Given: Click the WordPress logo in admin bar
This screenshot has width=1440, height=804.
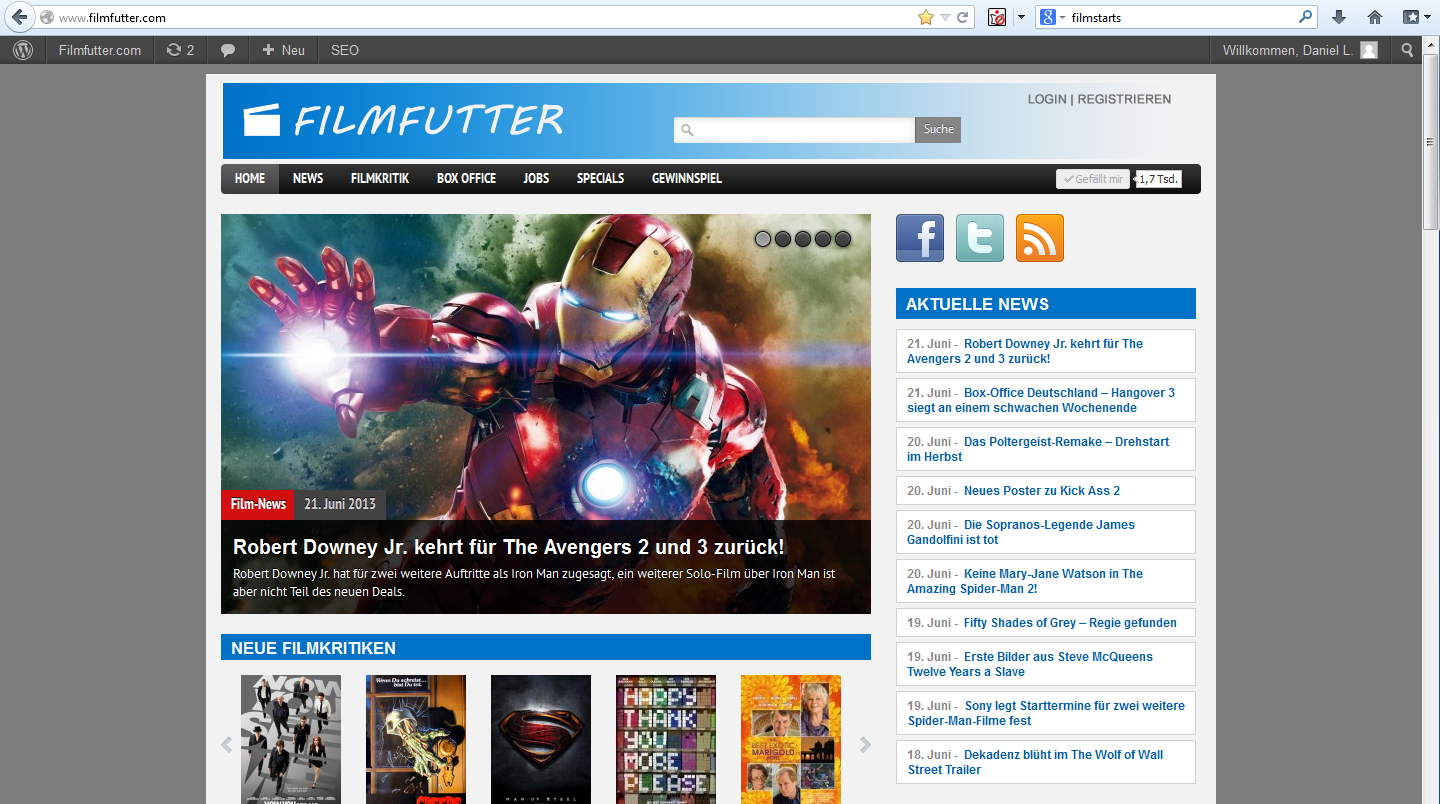Looking at the screenshot, I should tap(22, 50).
